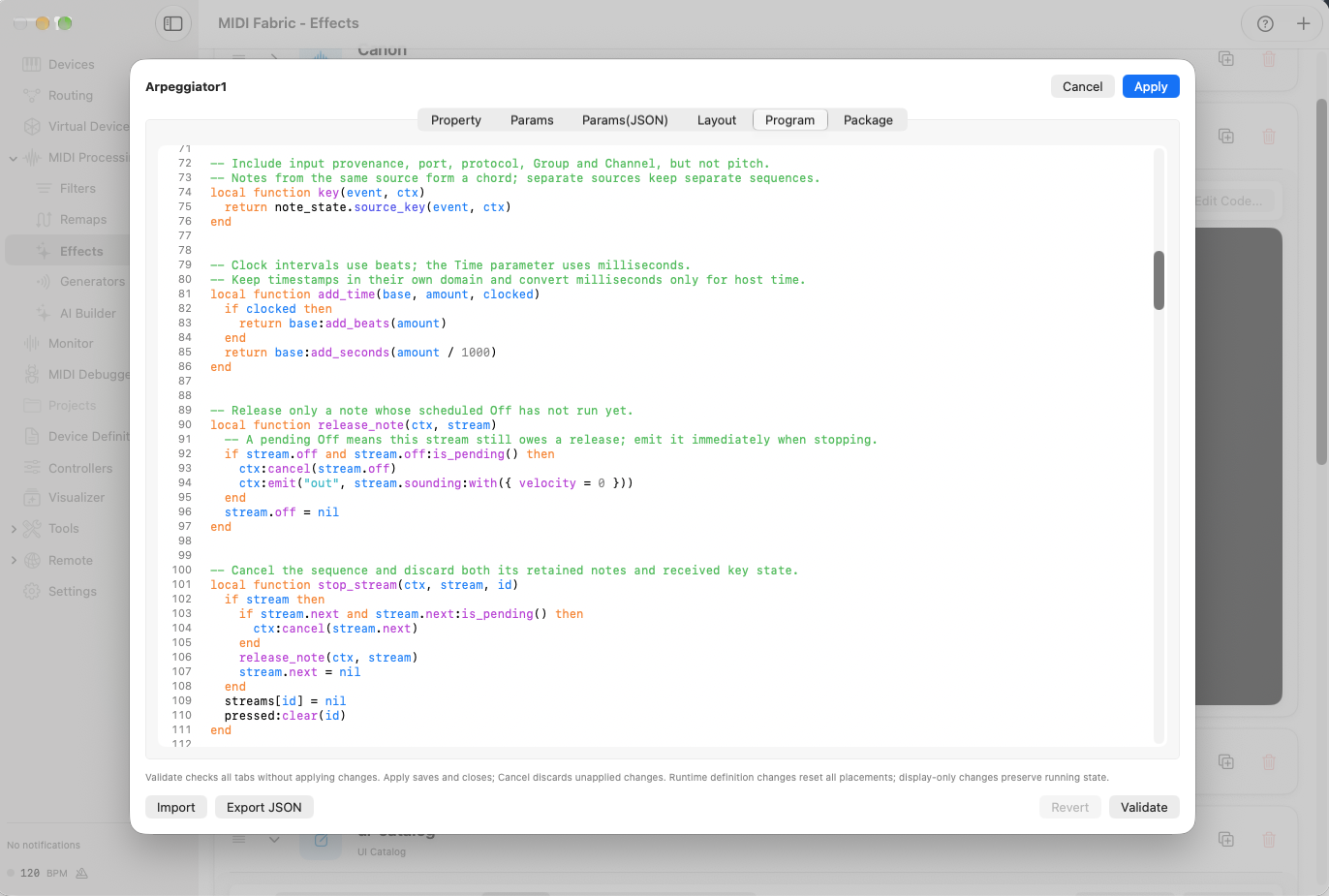
Task: Open Devices in the sidebar
Action: coord(71,64)
